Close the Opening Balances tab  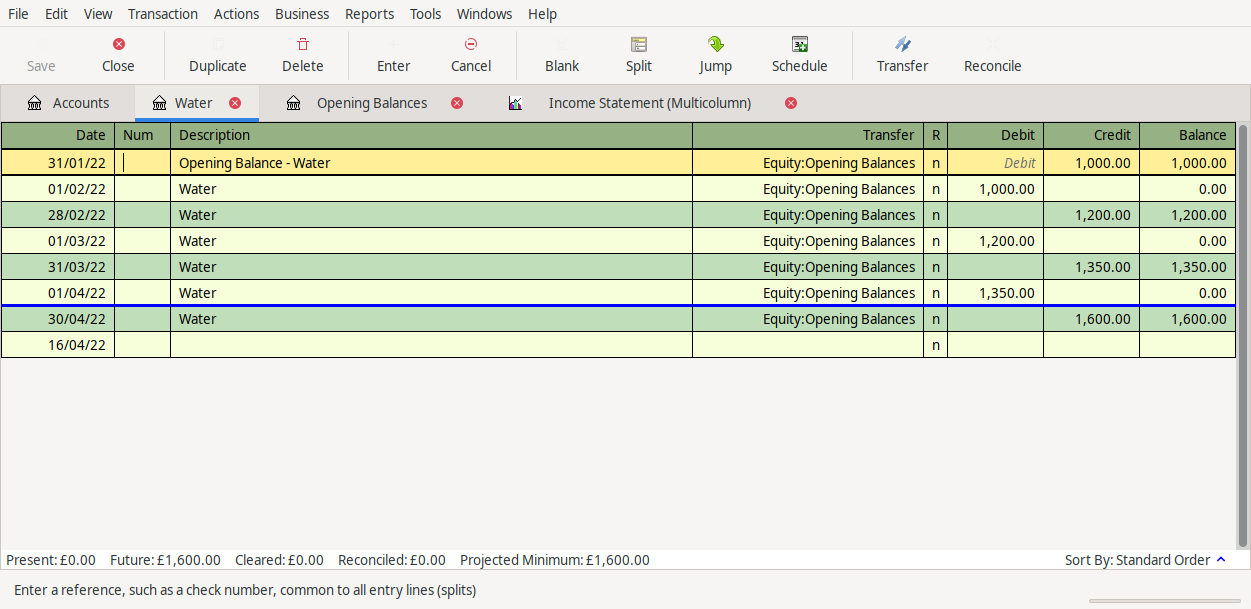point(457,102)
